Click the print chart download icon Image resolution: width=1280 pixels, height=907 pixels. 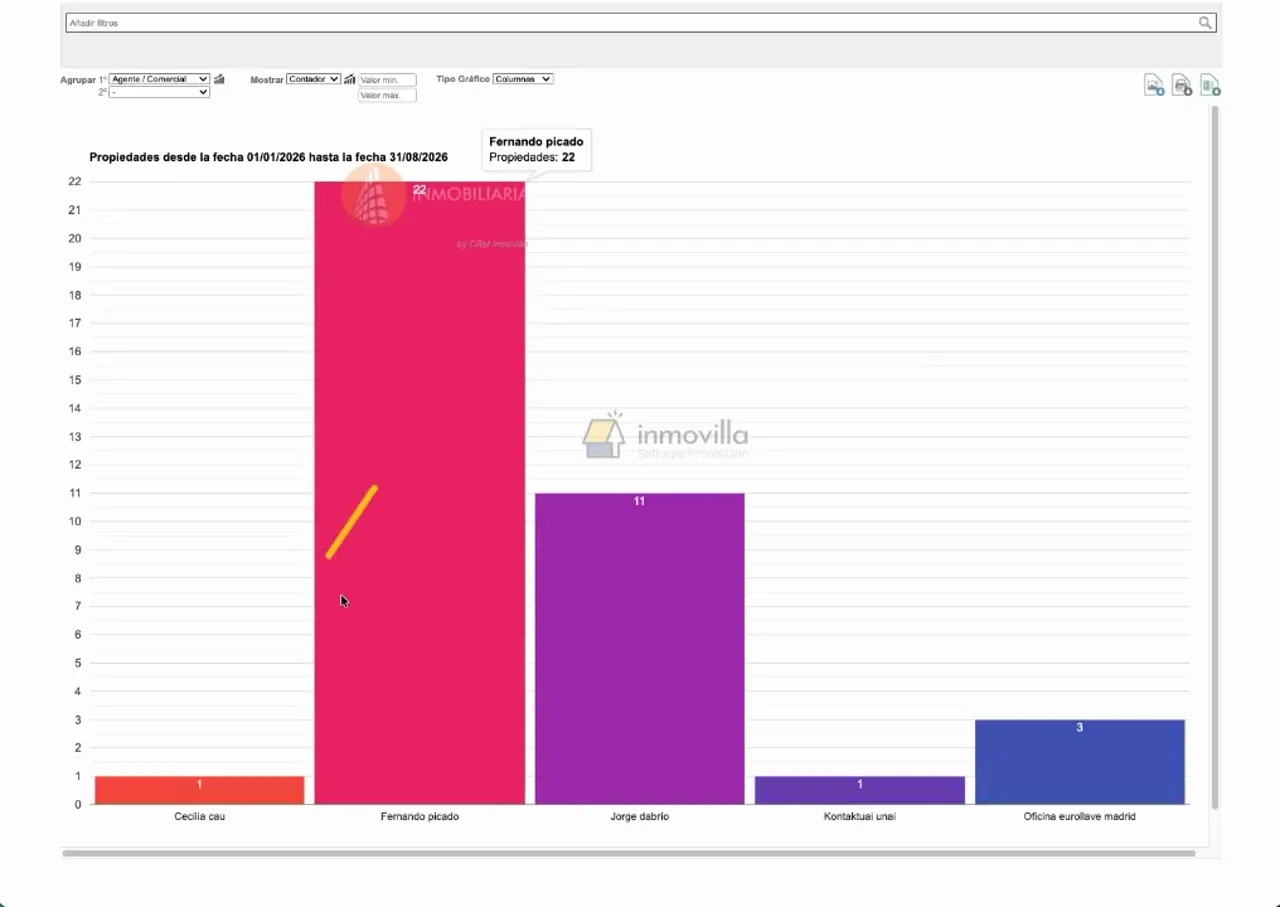(x=1182, y=85)
